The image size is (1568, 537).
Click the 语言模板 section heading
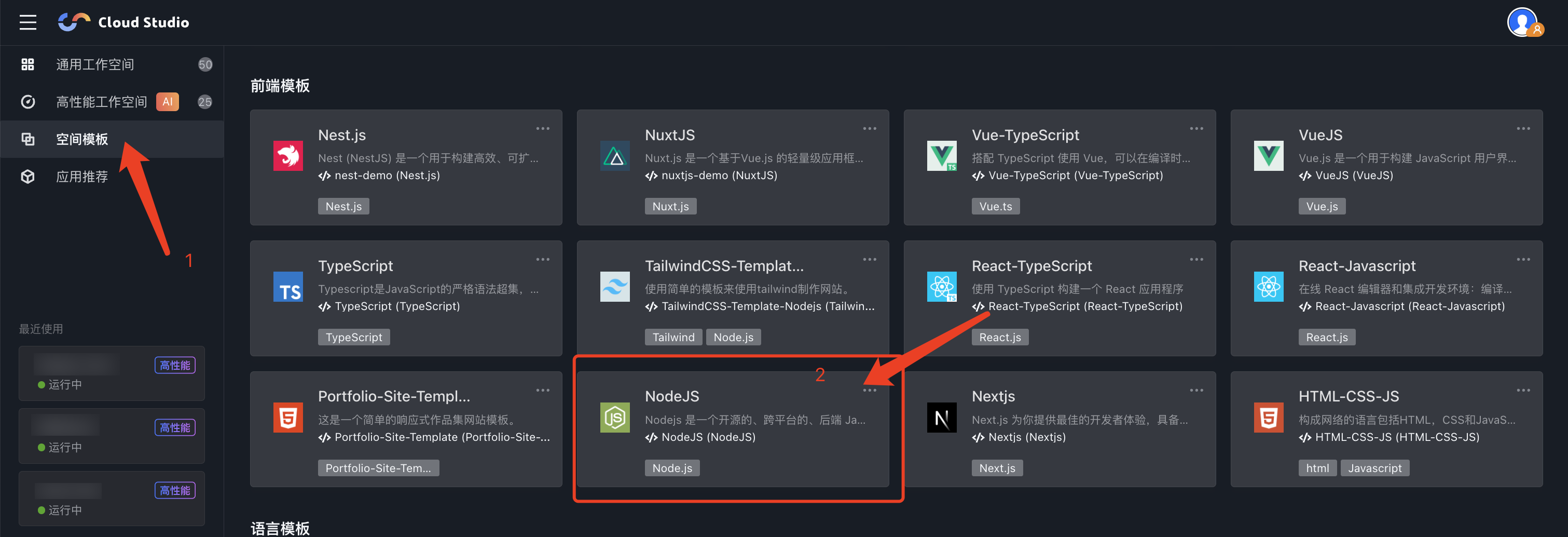click(281, 528)
